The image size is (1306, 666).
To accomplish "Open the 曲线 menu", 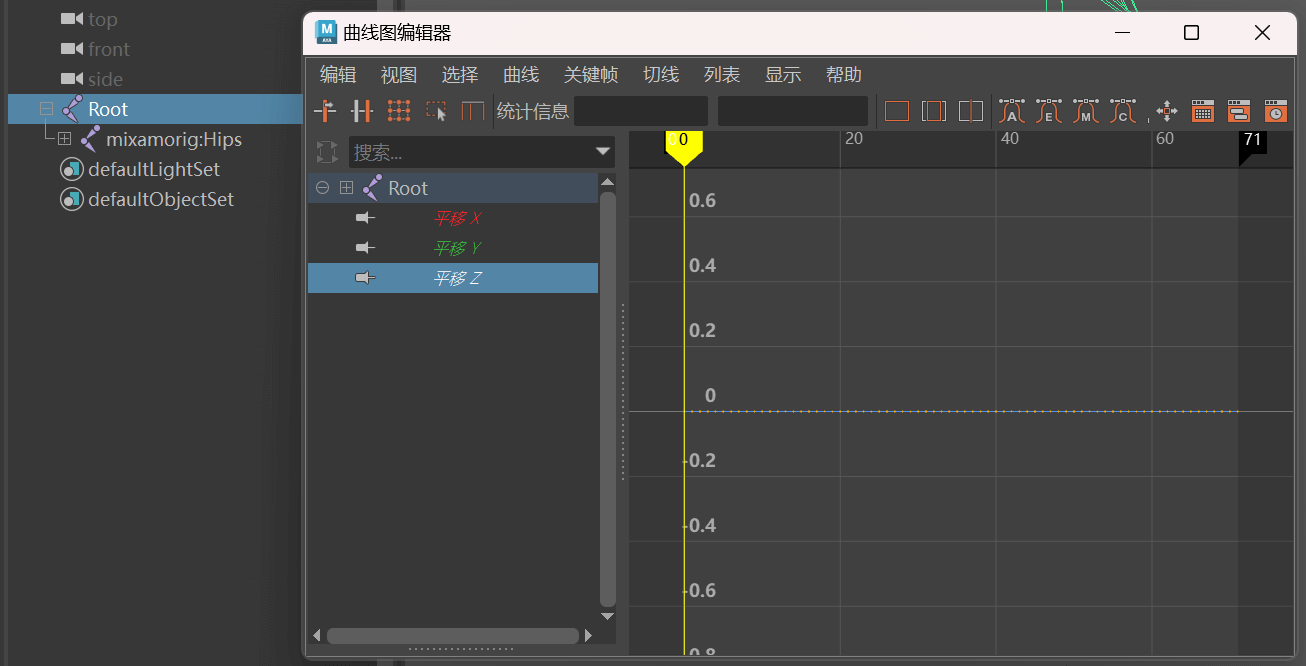I will click(x=521, y=75).
